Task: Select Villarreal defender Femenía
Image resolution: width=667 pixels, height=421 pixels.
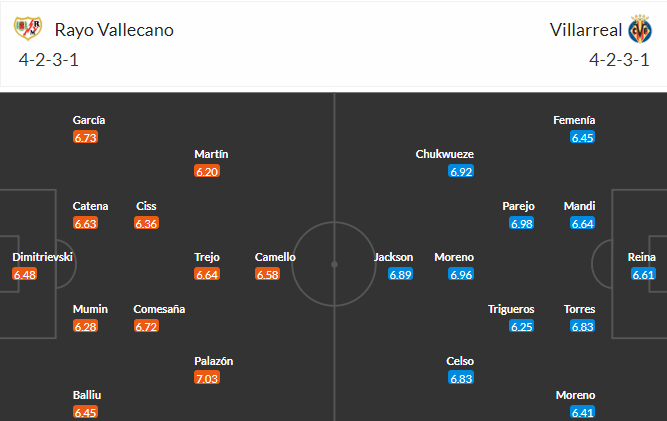Action: point(574,120)
